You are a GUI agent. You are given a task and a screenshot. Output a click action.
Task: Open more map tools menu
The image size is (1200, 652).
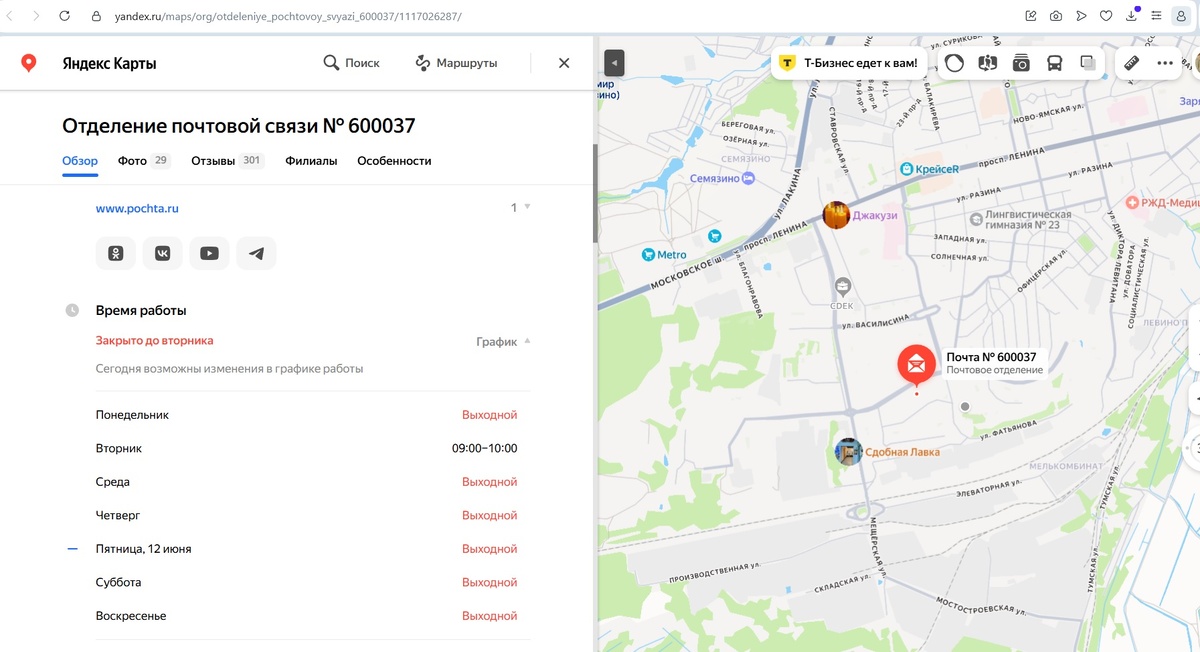point(1164,63)
